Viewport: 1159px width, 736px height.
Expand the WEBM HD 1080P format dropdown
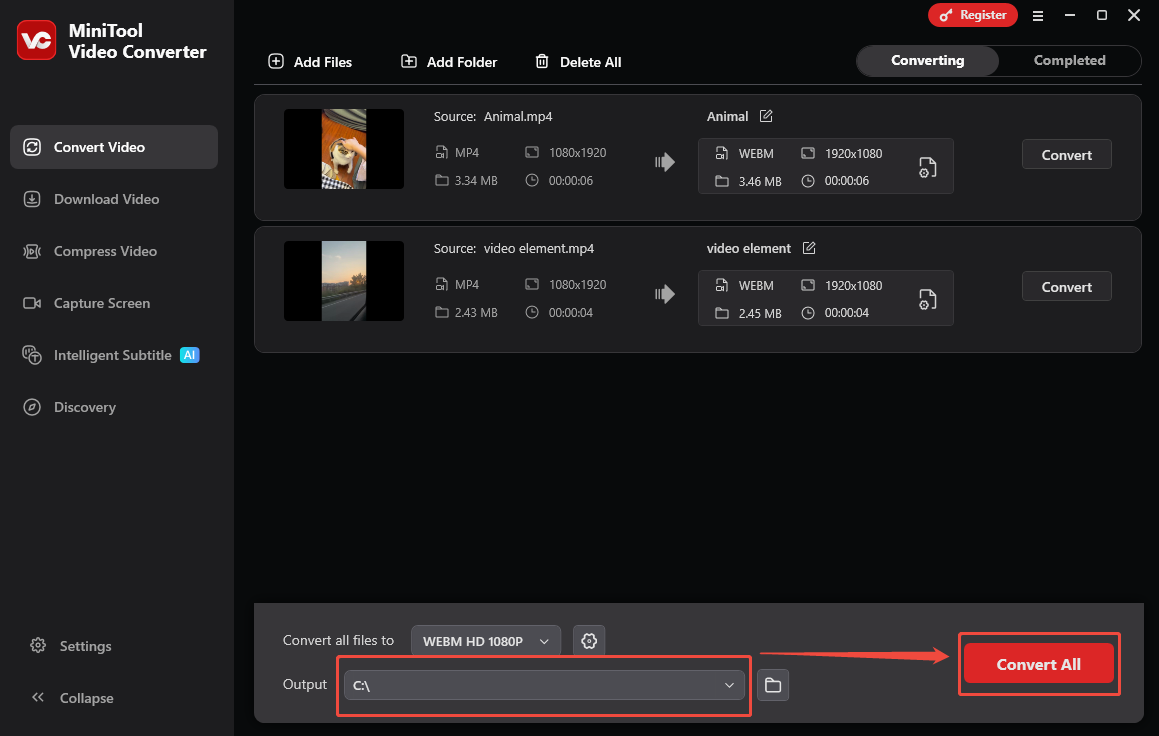click(x=485, y=640)
